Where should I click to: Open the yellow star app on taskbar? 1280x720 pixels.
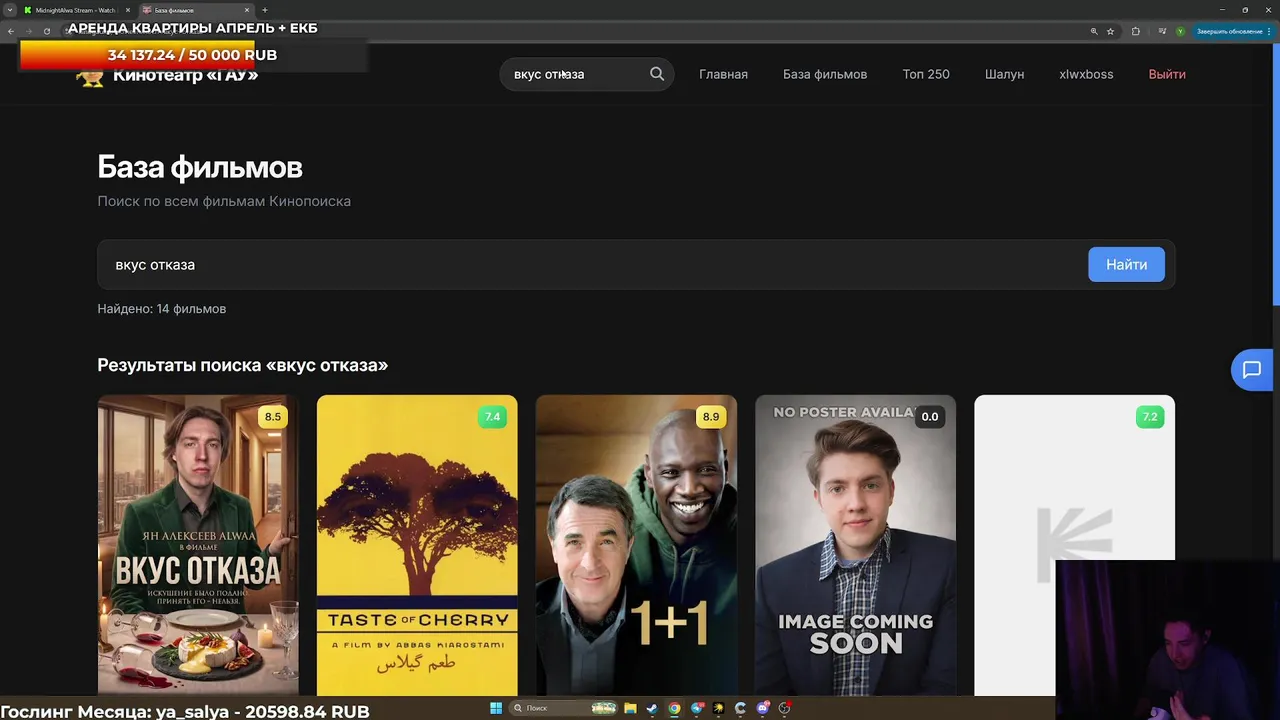(x=718, y=708)
